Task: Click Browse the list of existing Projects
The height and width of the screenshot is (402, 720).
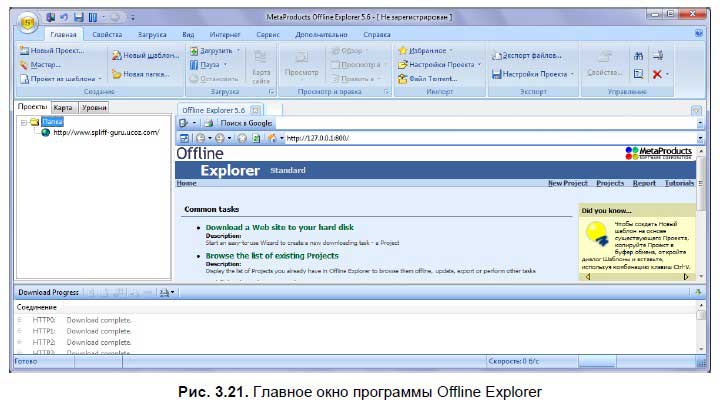Action: (272, 255)
